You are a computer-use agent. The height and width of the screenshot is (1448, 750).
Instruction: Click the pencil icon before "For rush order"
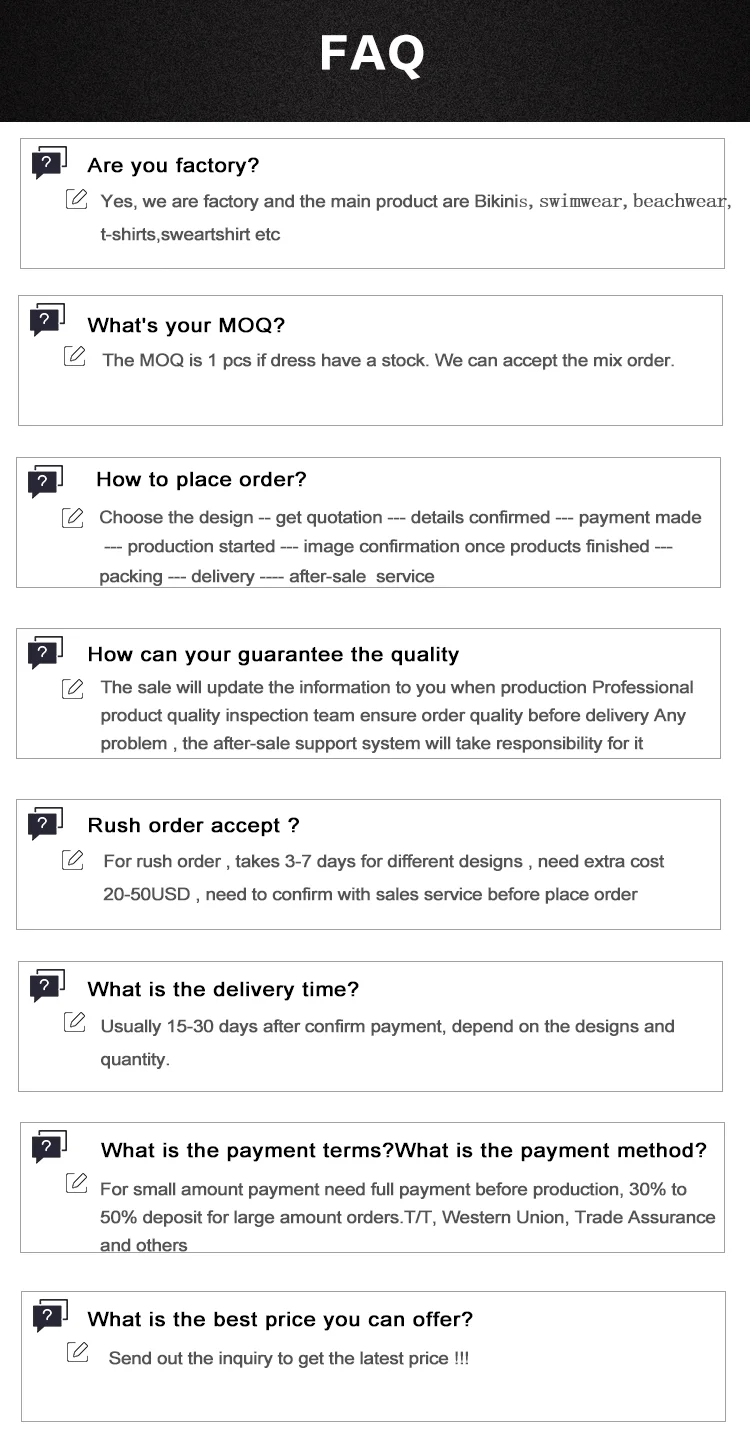coord(72,859)
